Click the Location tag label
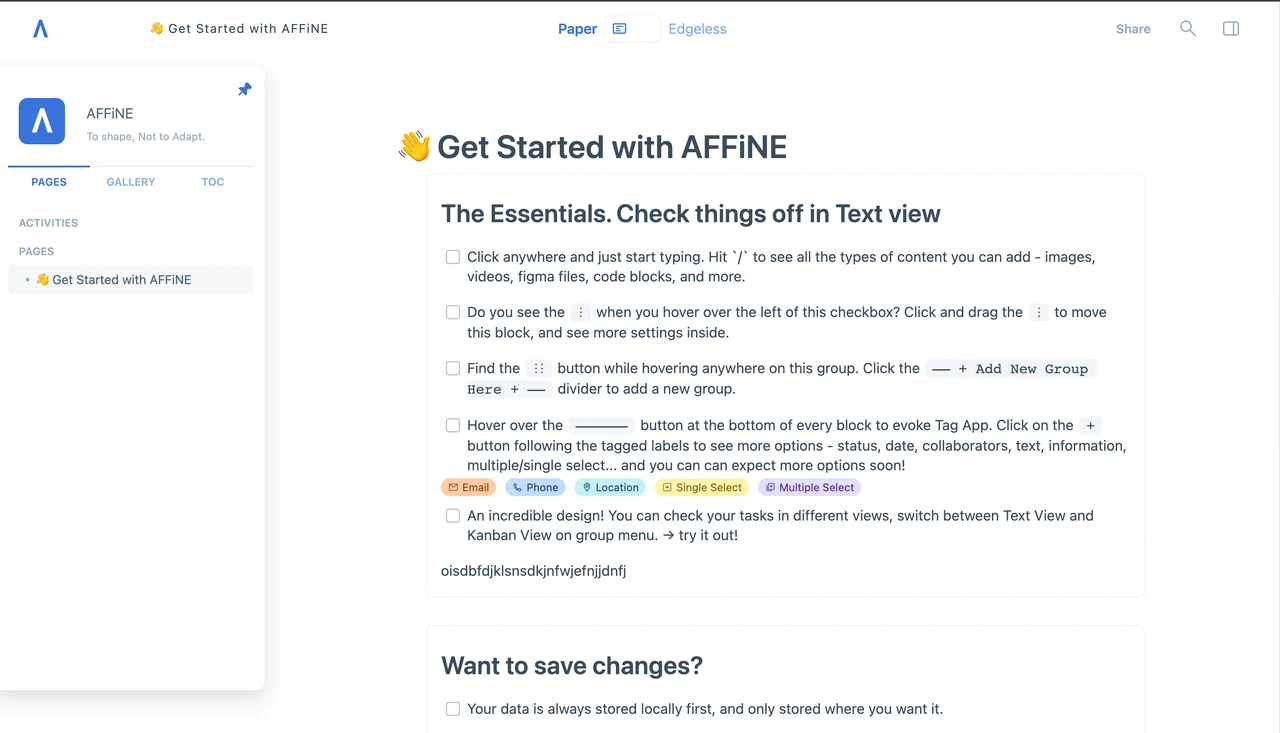The width and height of the screenshot is (1280, 733). click(x=610, y=487)
